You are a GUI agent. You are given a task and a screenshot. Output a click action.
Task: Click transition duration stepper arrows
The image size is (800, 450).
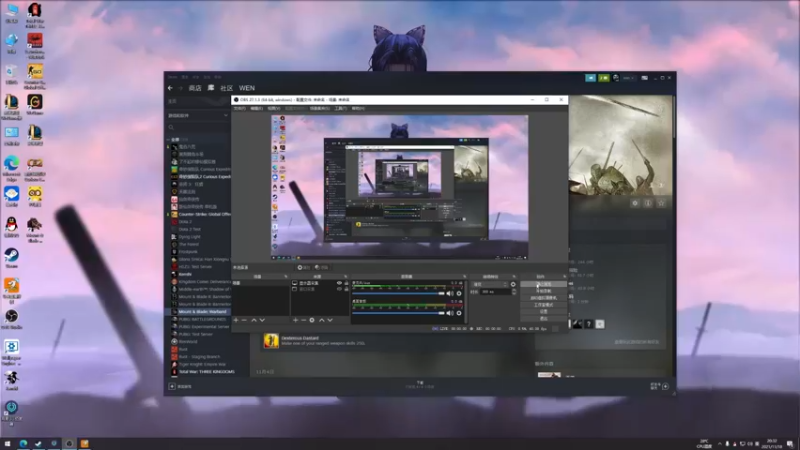click(514, 292)
